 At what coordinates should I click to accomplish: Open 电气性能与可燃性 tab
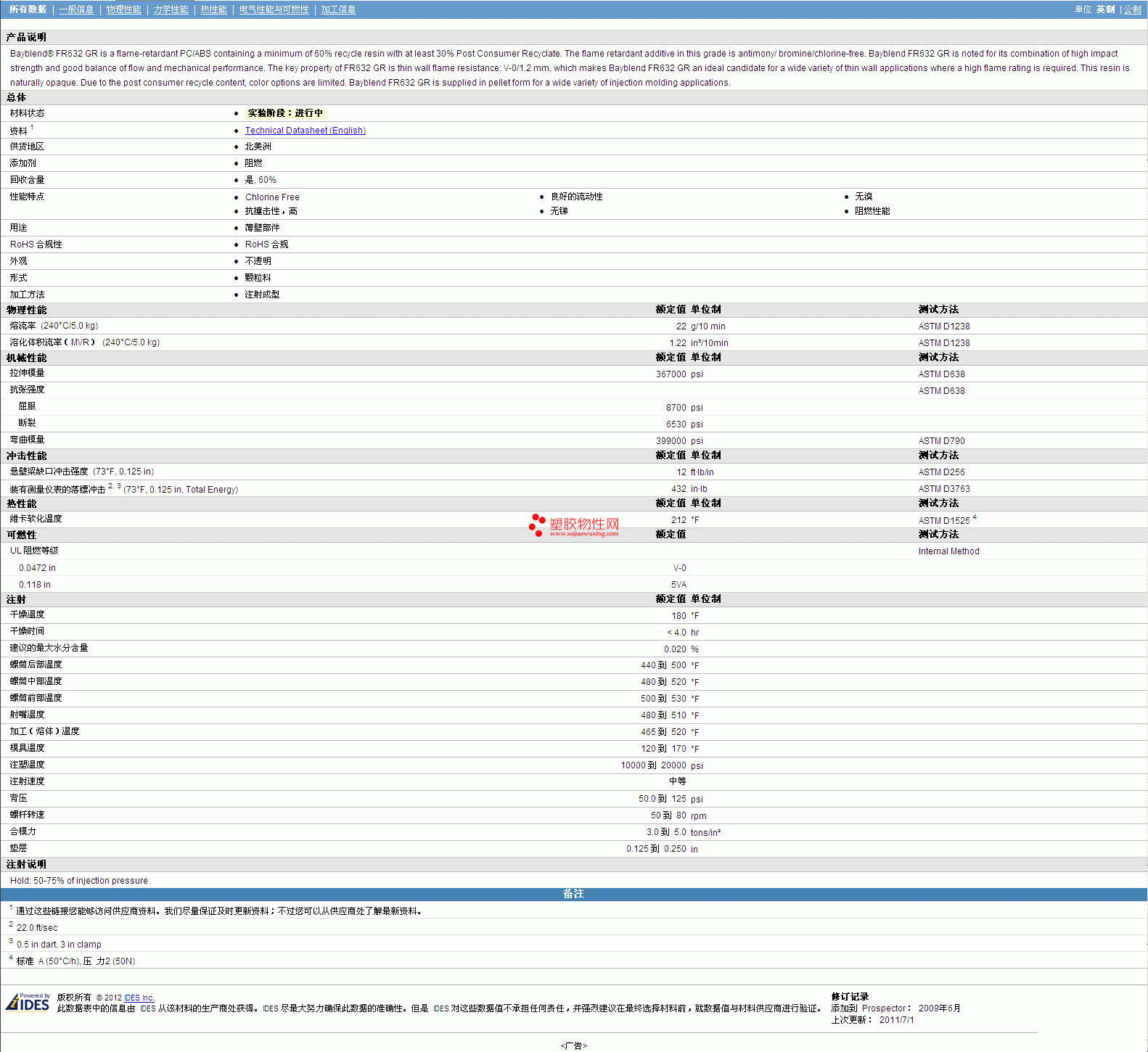click(x=274, y=9)
